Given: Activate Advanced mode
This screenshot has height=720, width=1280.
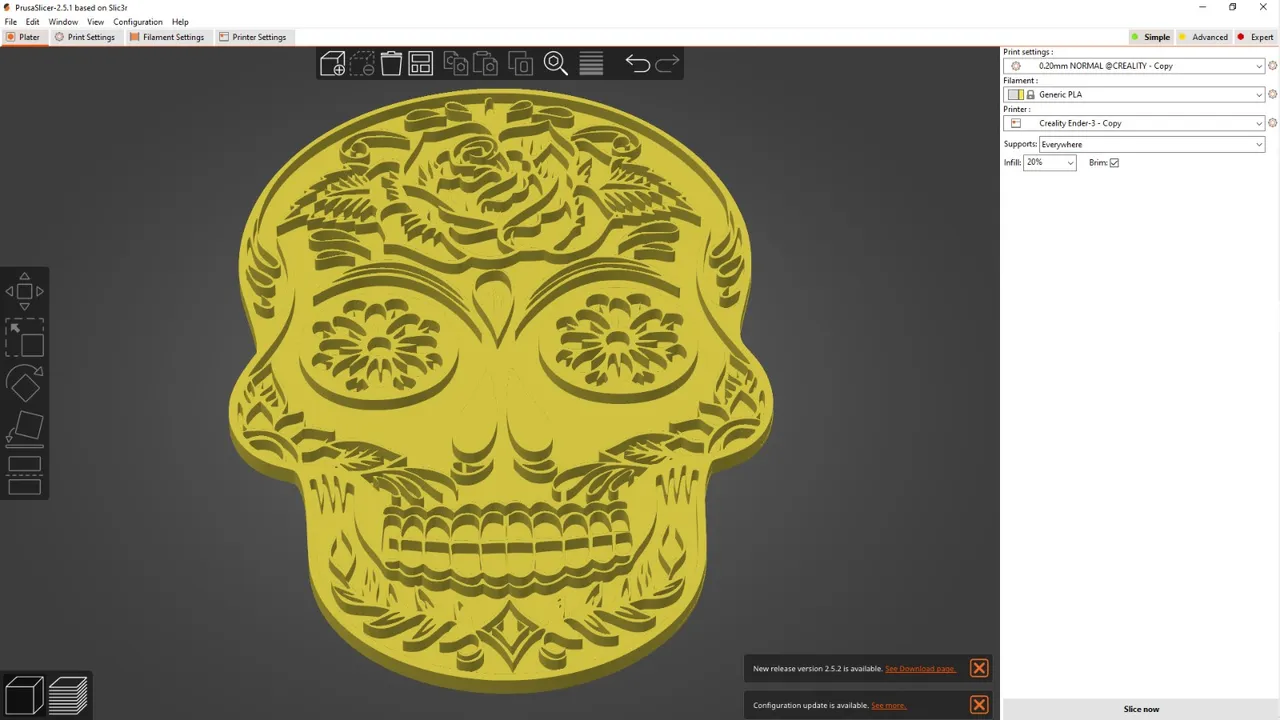Looking at the screenshot, I should (x=1204, y=37).
